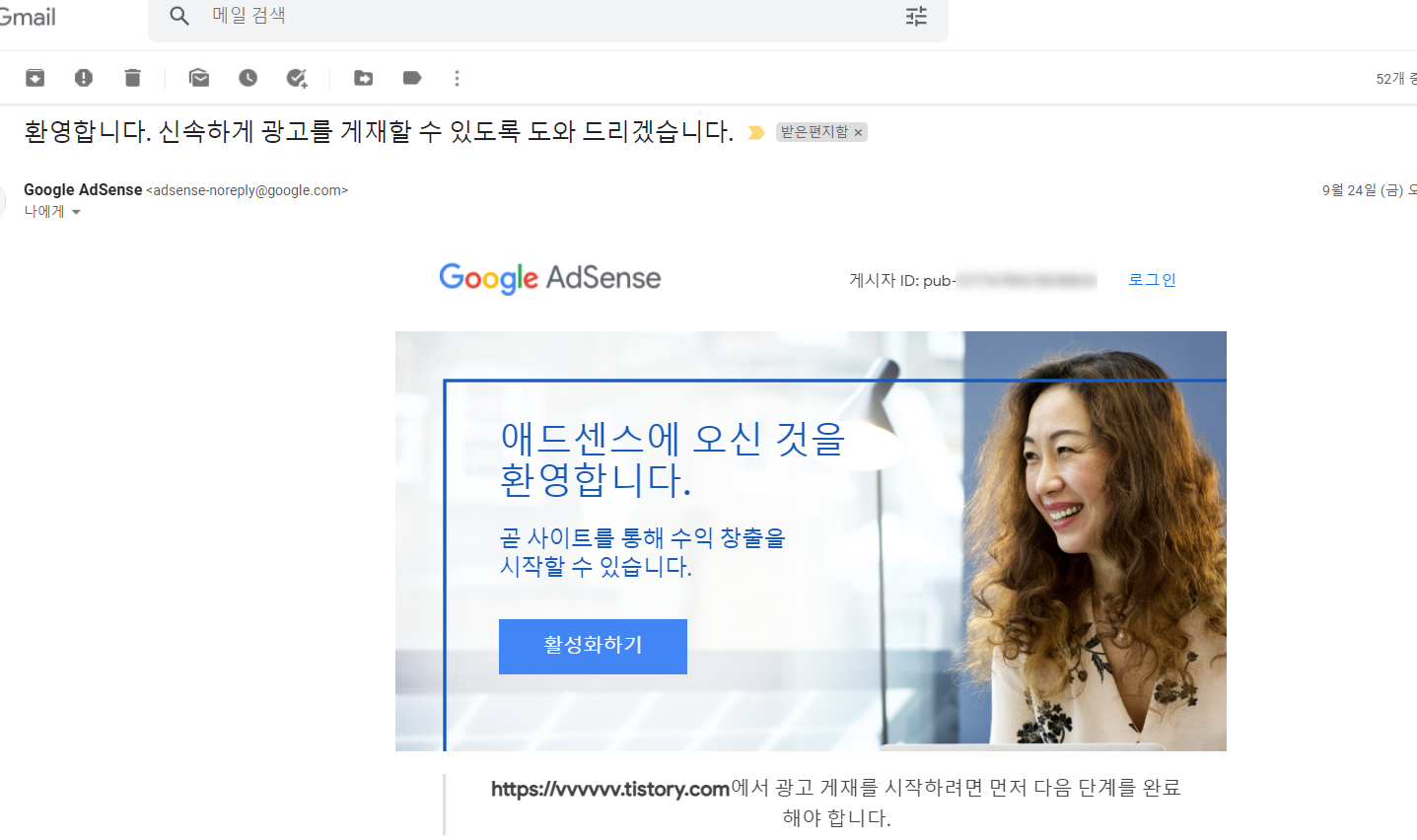This screenshot has height=840, width=1417.
Task: Click in the 메일 검색 search field
Action: point(547,16)
